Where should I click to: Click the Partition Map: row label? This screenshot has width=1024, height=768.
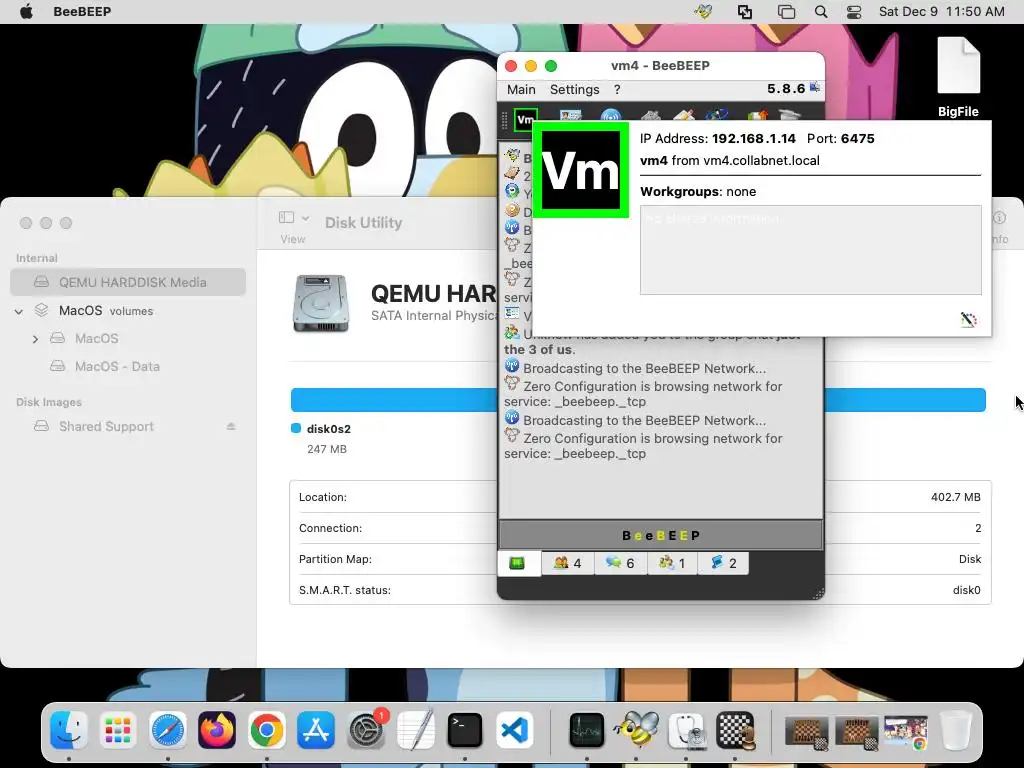tap(335, 559)
